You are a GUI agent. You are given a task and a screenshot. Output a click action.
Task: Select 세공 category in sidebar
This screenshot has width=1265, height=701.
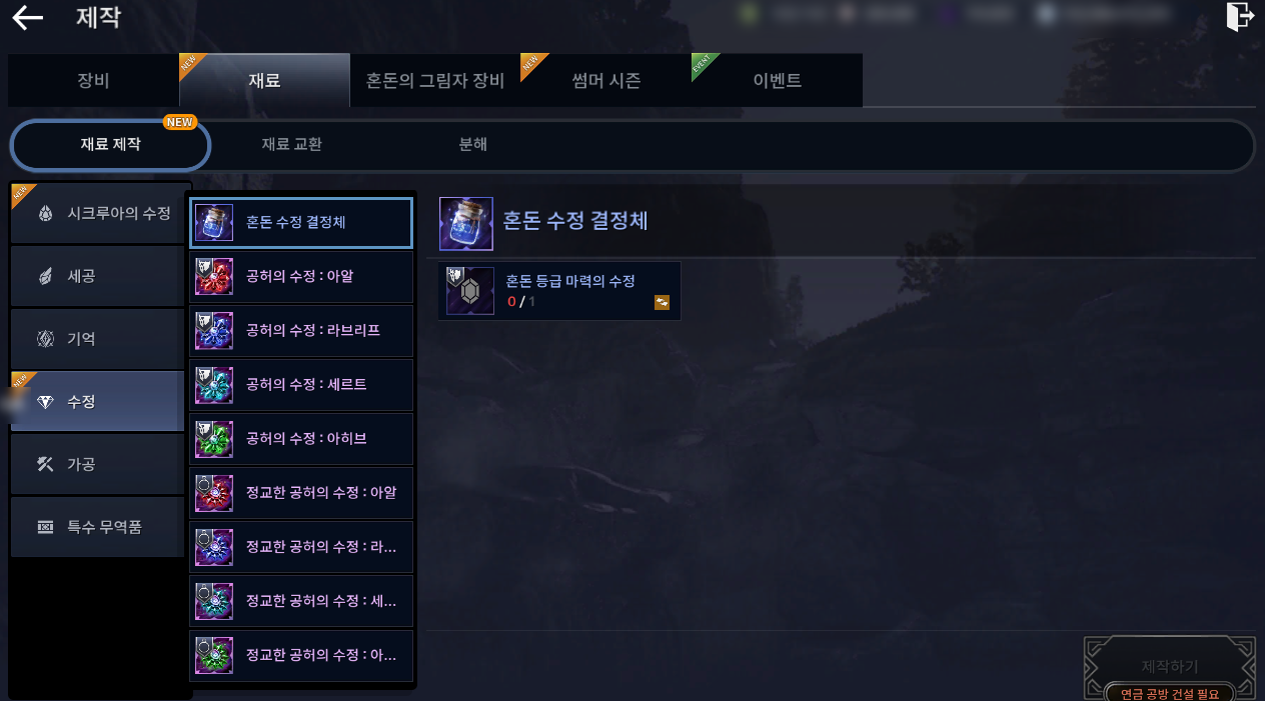tap(98, 276)
